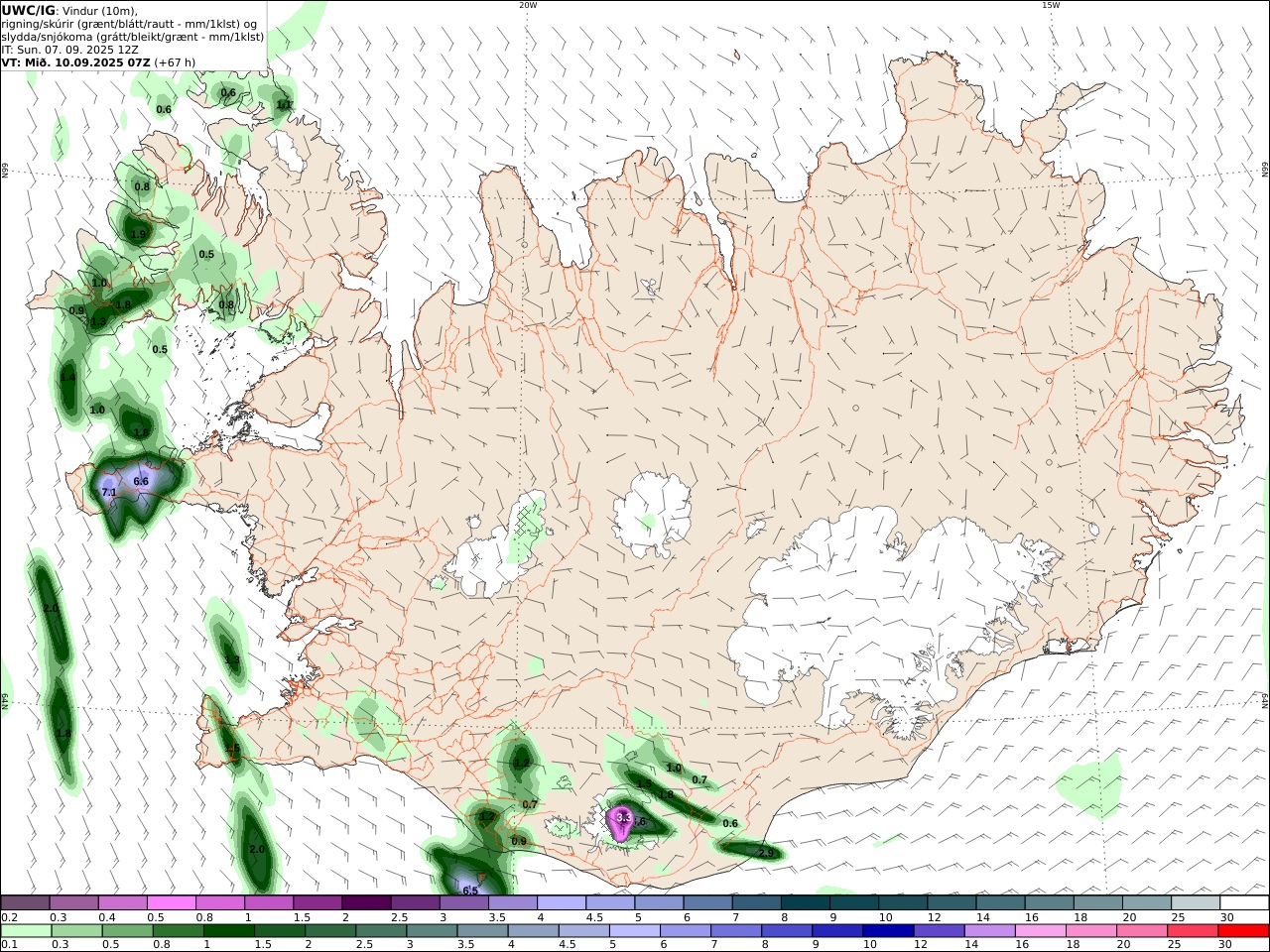Pick the dark plum swatch between 2 and 2.5
This screenshot has width=1270, height=952.
365,902
